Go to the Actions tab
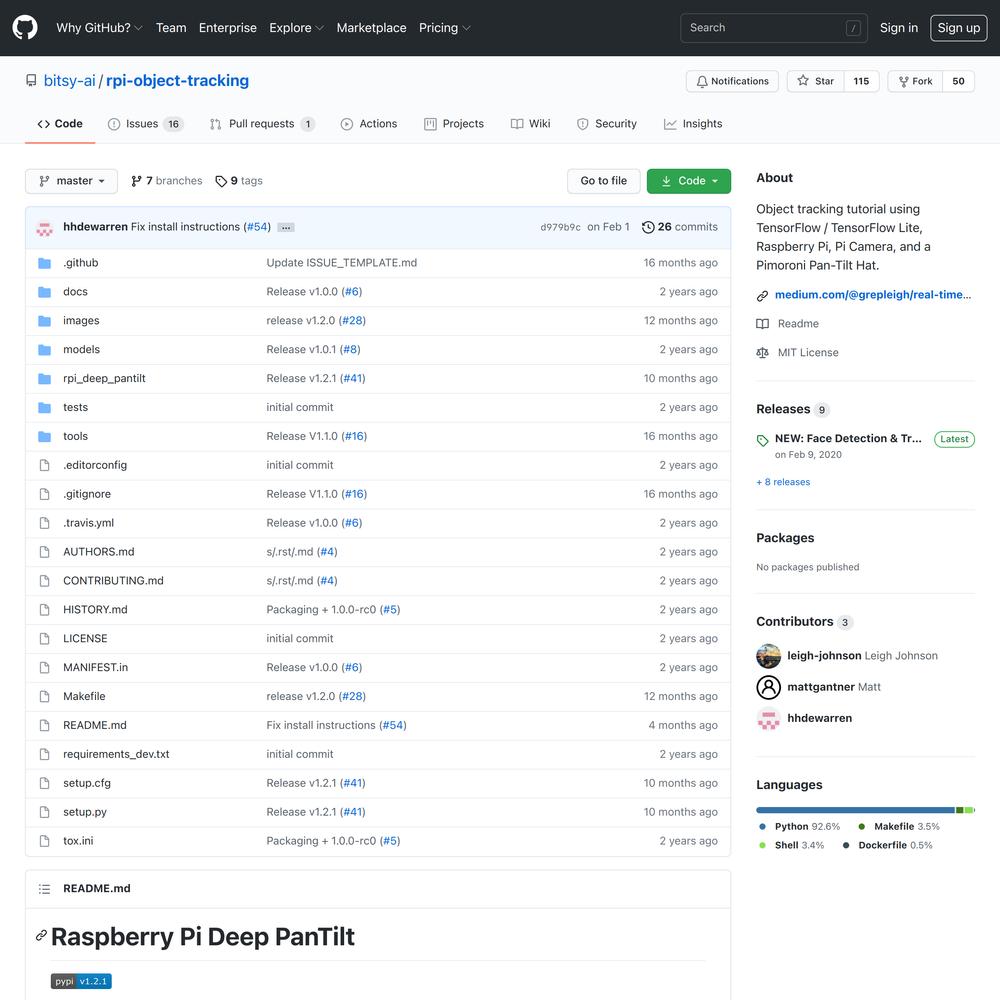The image size is (1000, 1000). 369,124
